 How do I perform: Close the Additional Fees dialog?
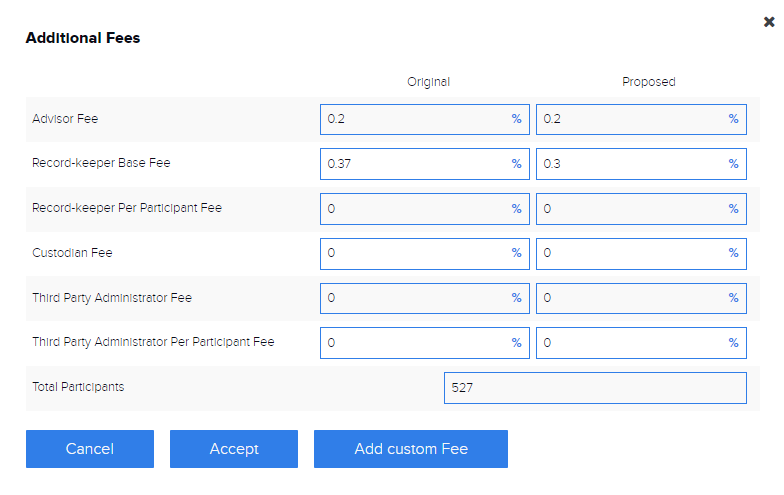click(x=769, y=22)
